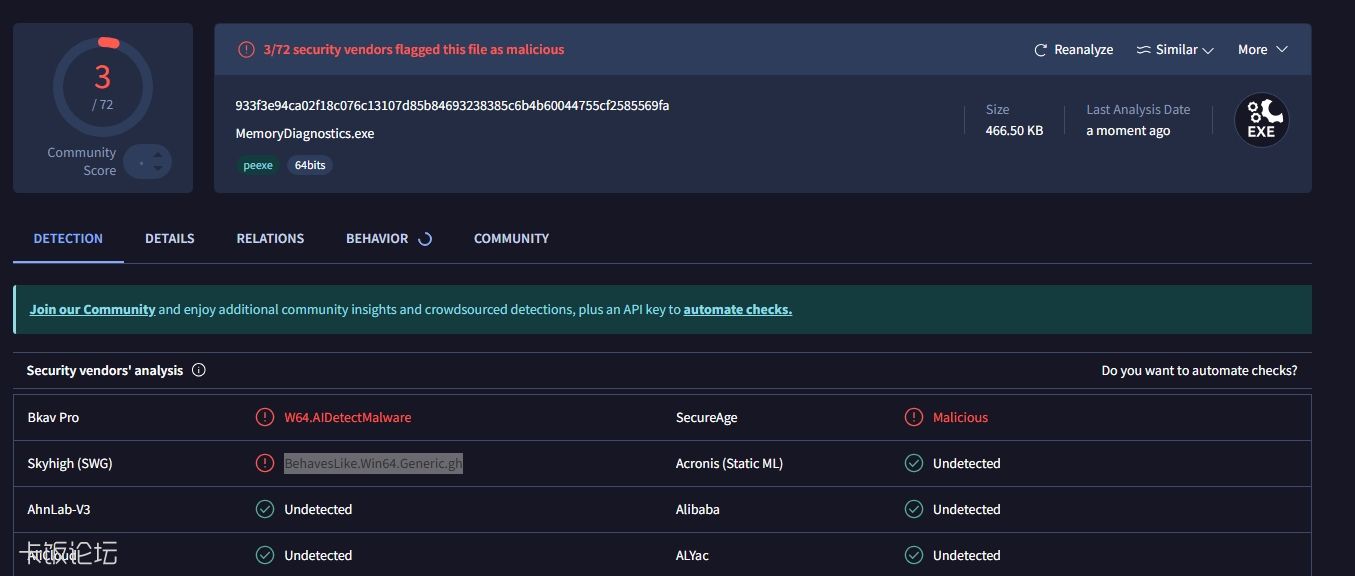Click the loading spinner on the Behavior tab

[424, 238]
